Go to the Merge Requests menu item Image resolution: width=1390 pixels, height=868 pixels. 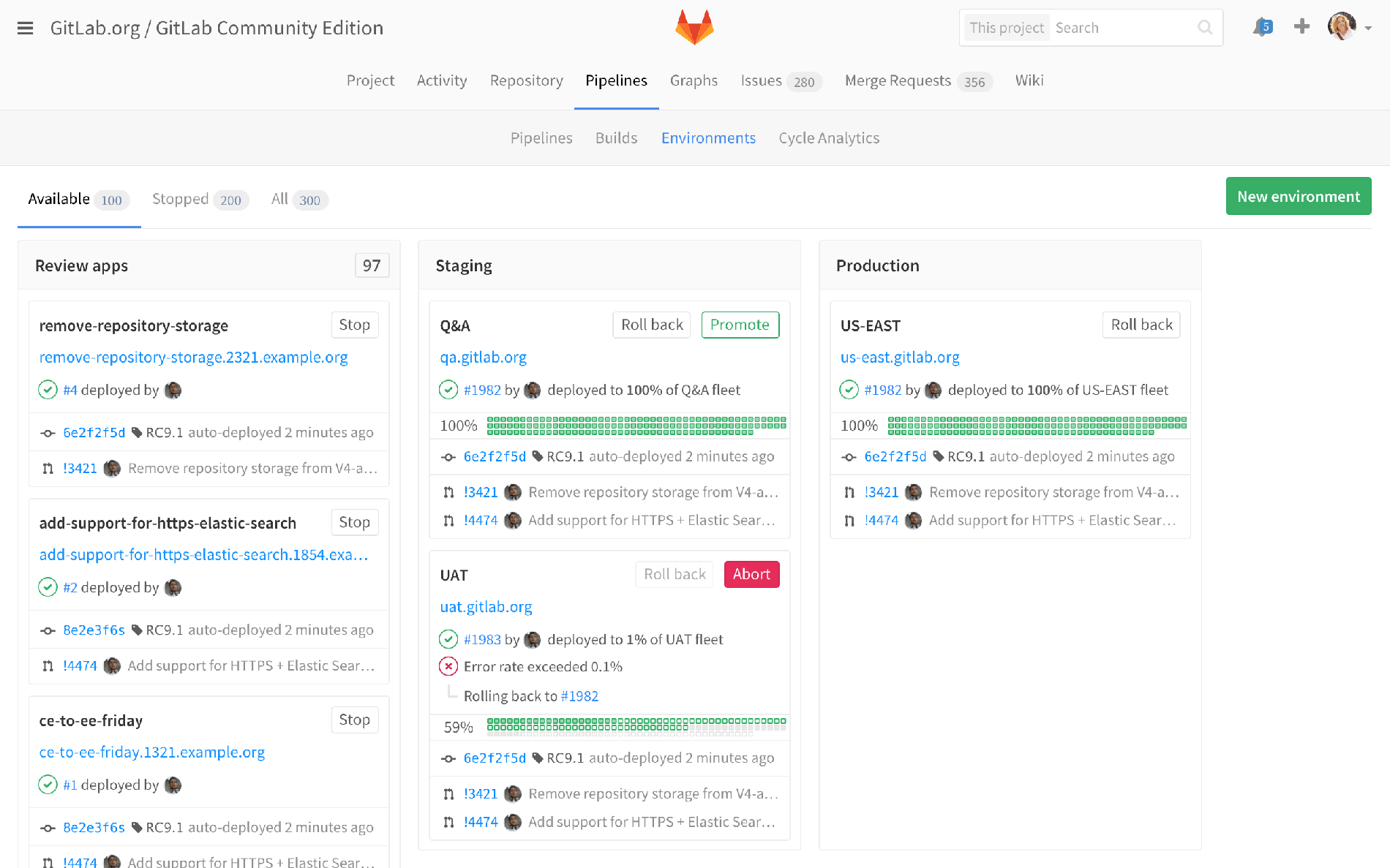click(898, 80)
